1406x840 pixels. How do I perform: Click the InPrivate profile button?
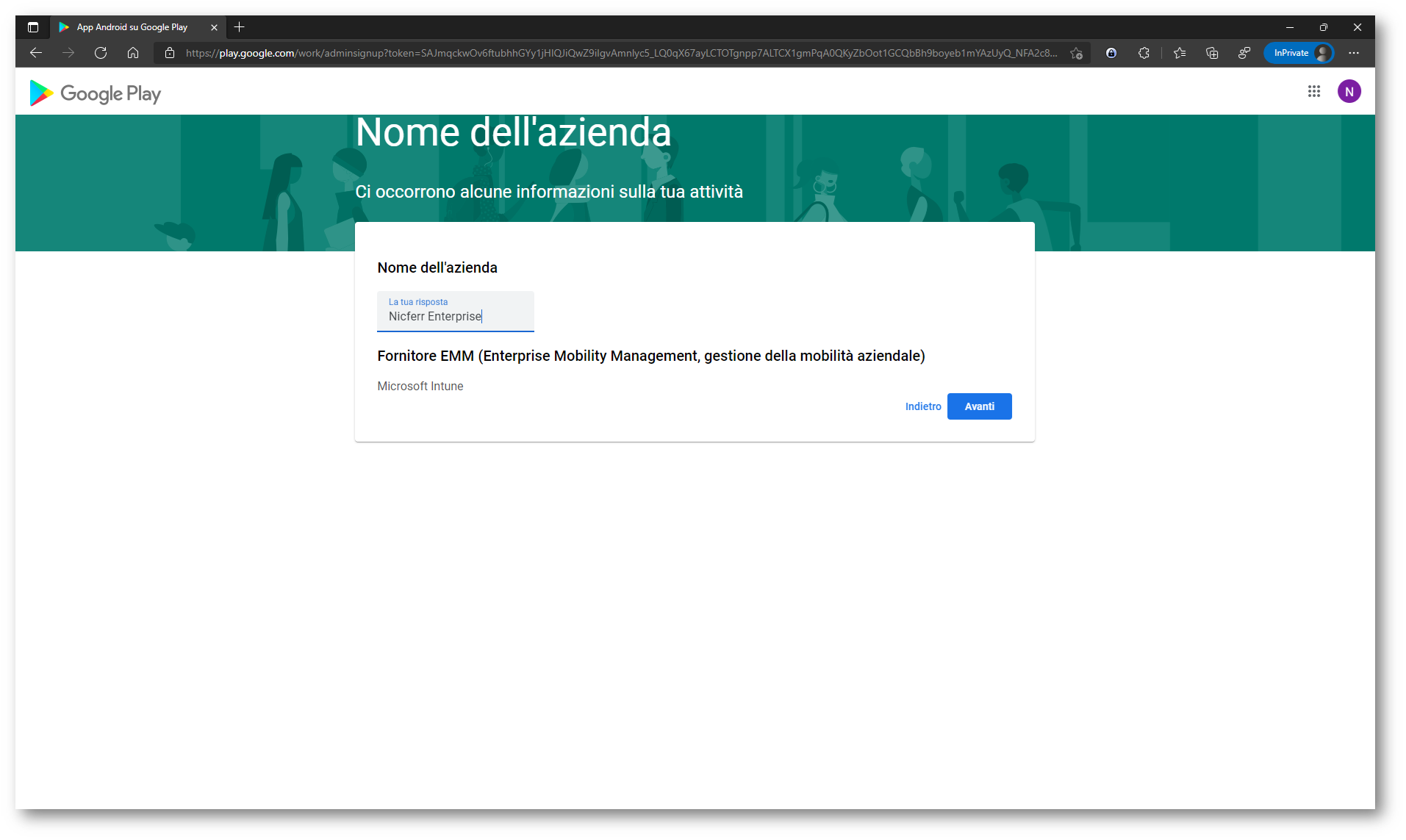(1299, 53)
